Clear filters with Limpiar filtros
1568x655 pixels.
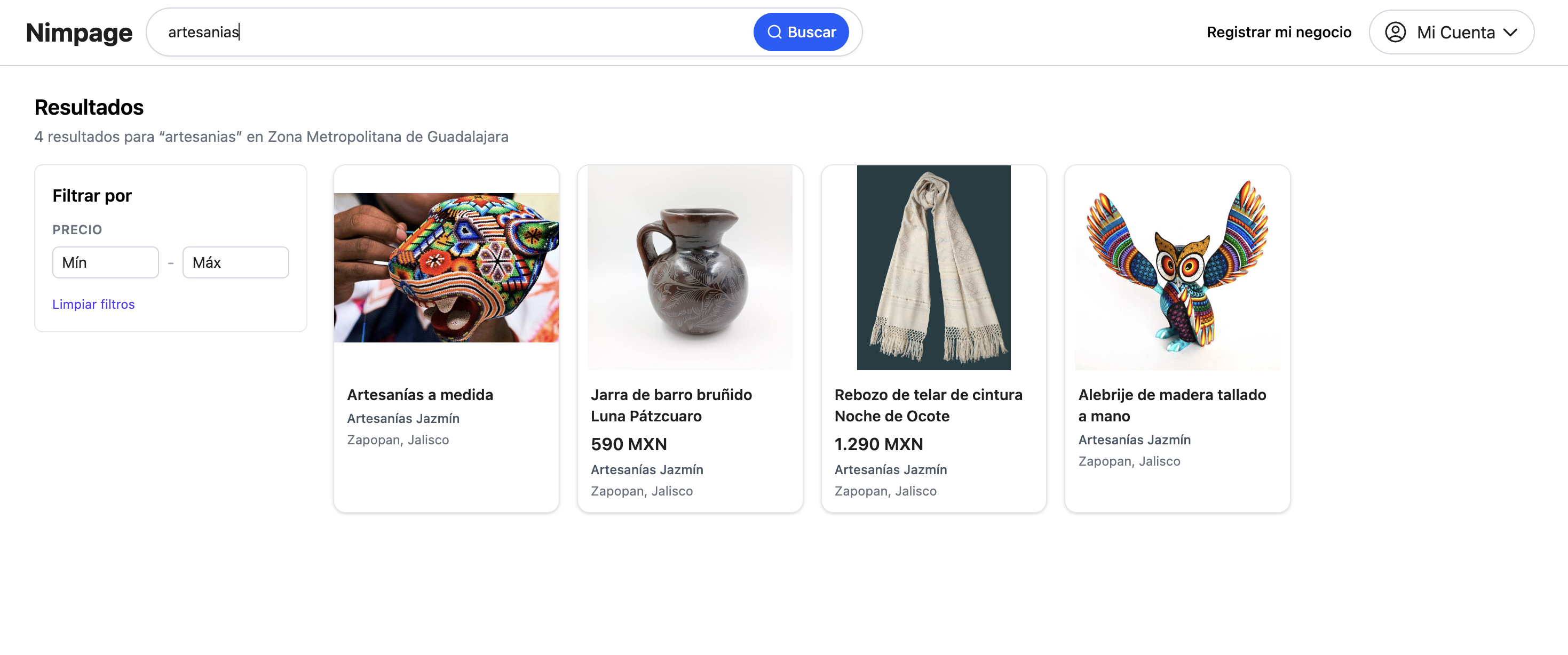(x=93, y=304)
